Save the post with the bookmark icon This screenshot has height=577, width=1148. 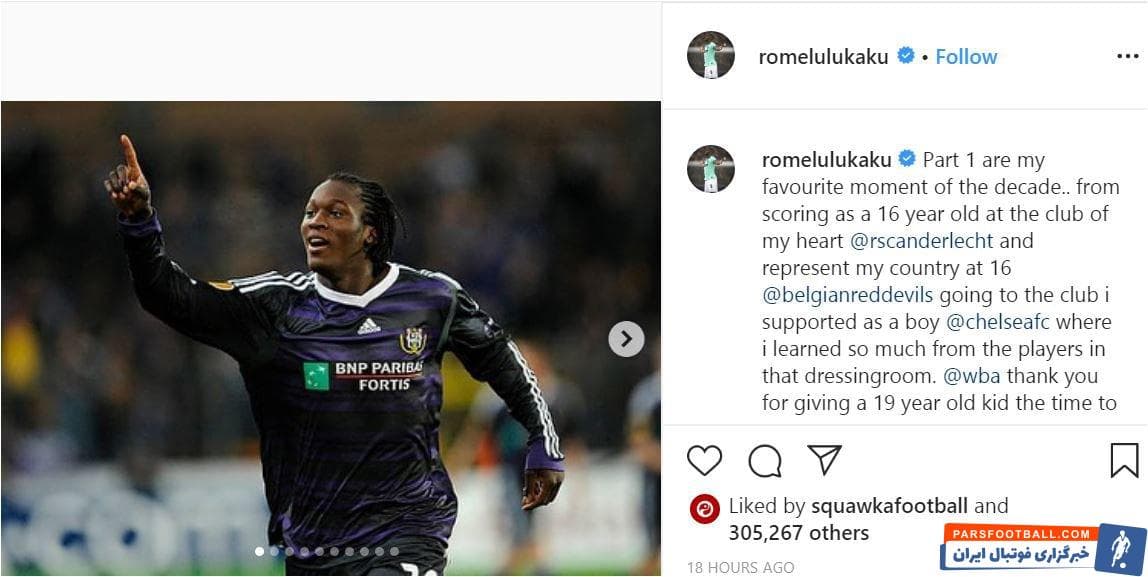tap(1124, 460)
